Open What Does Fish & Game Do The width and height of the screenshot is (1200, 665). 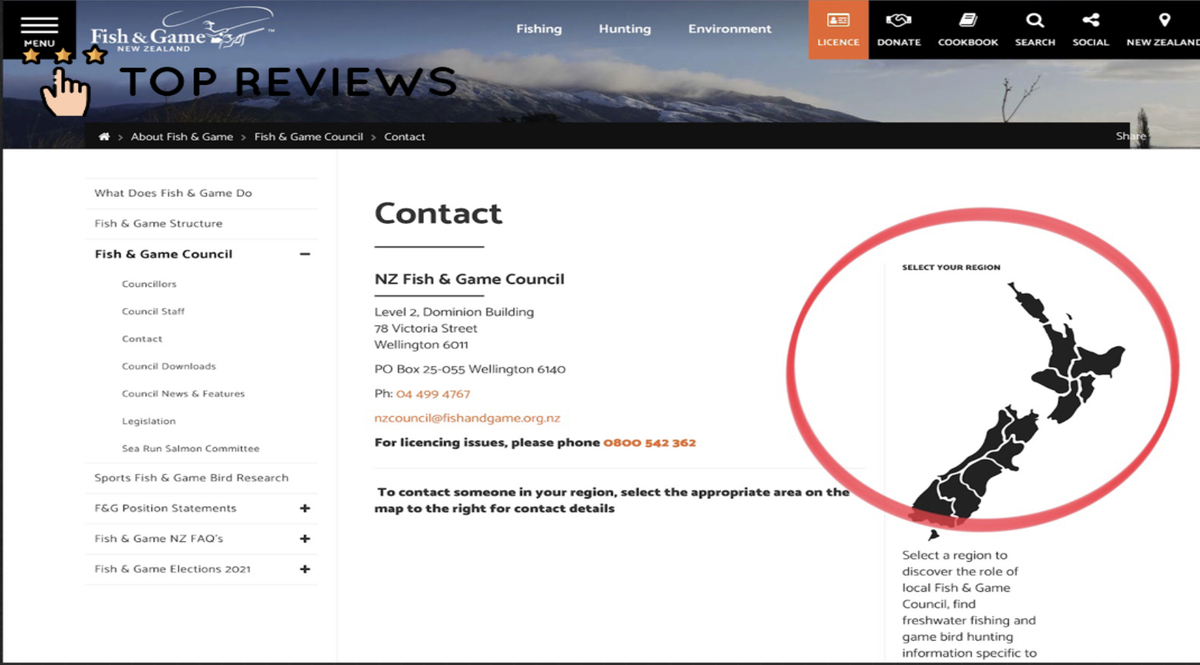click(173, 193)
